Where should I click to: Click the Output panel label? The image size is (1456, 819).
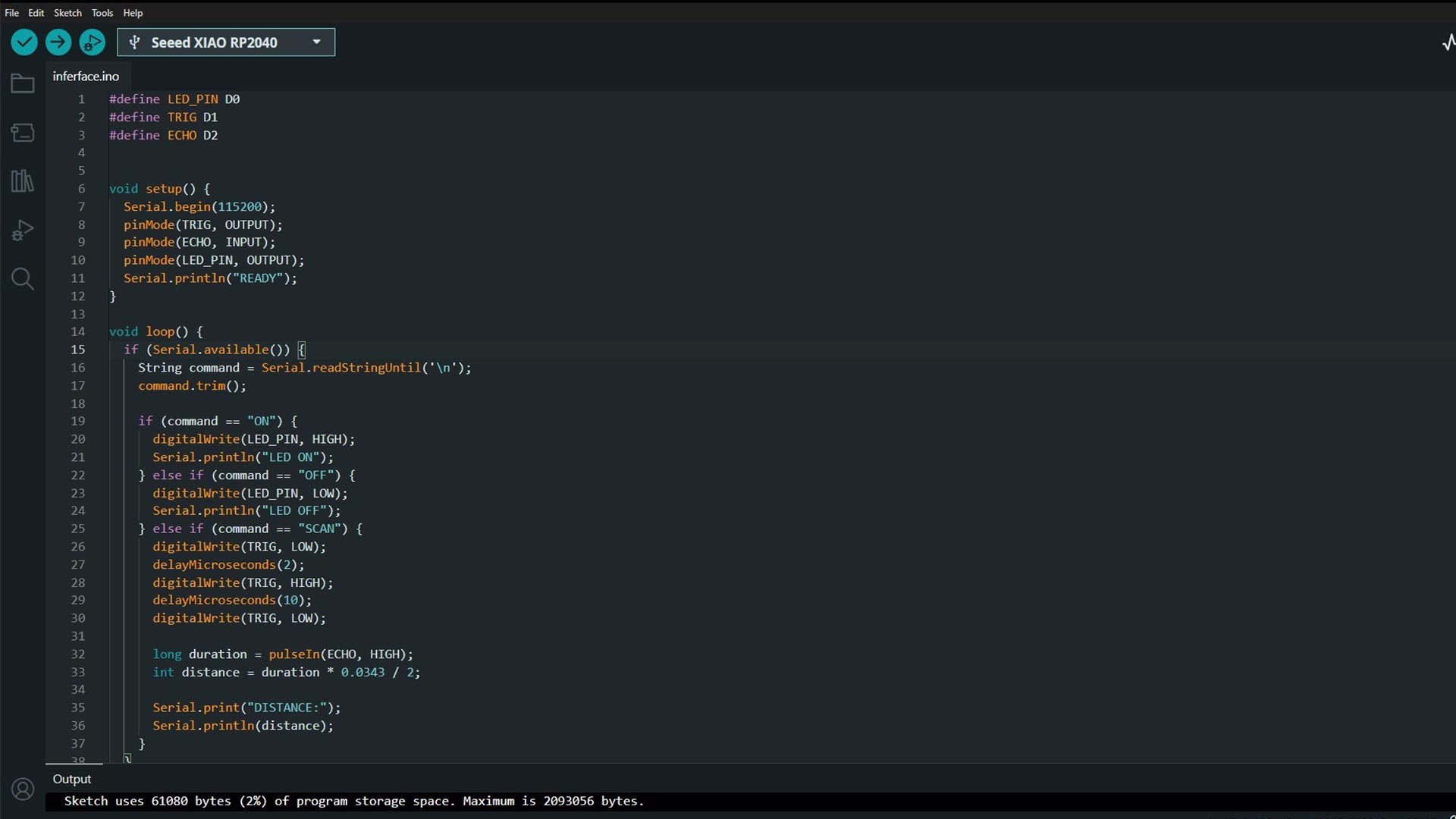[x=72, y=779]
